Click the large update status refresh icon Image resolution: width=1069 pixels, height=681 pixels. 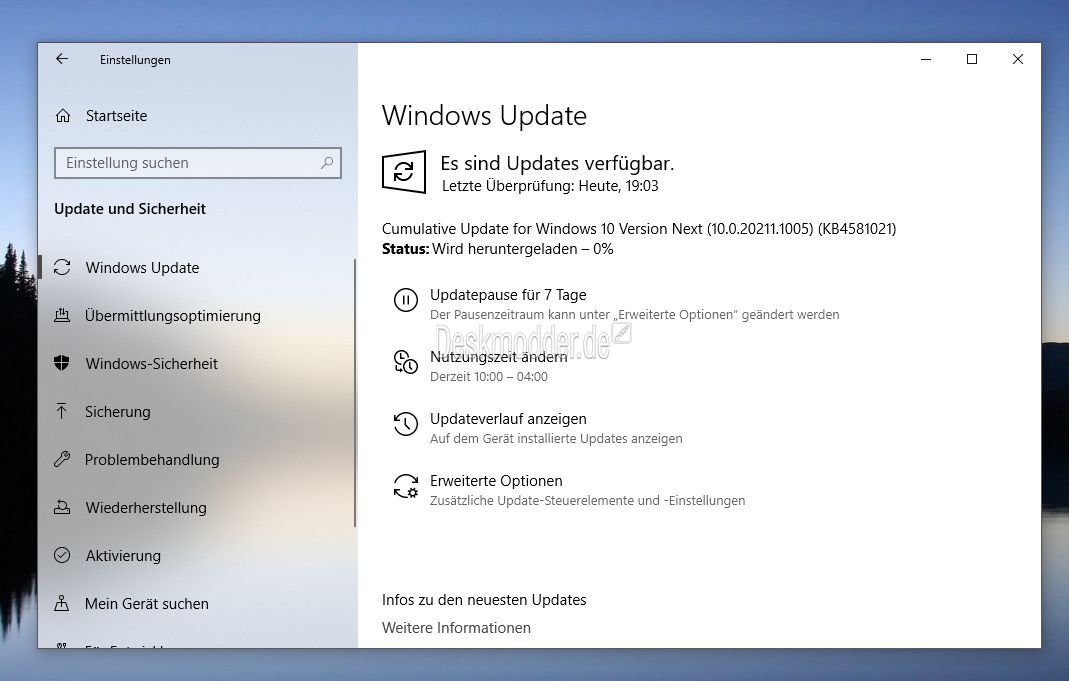click(404, 172)
